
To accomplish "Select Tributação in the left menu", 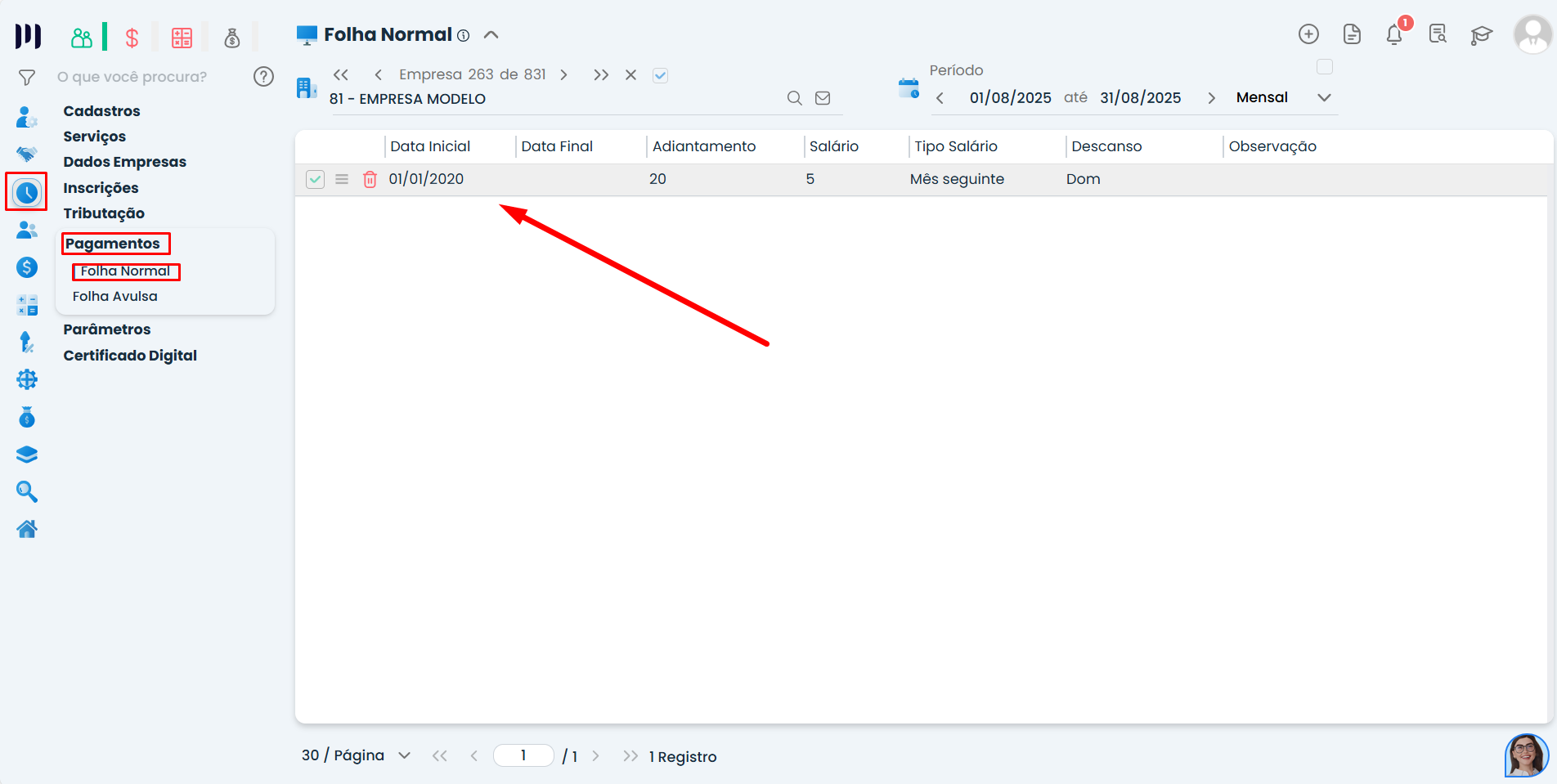I will [x=104, y=213].
